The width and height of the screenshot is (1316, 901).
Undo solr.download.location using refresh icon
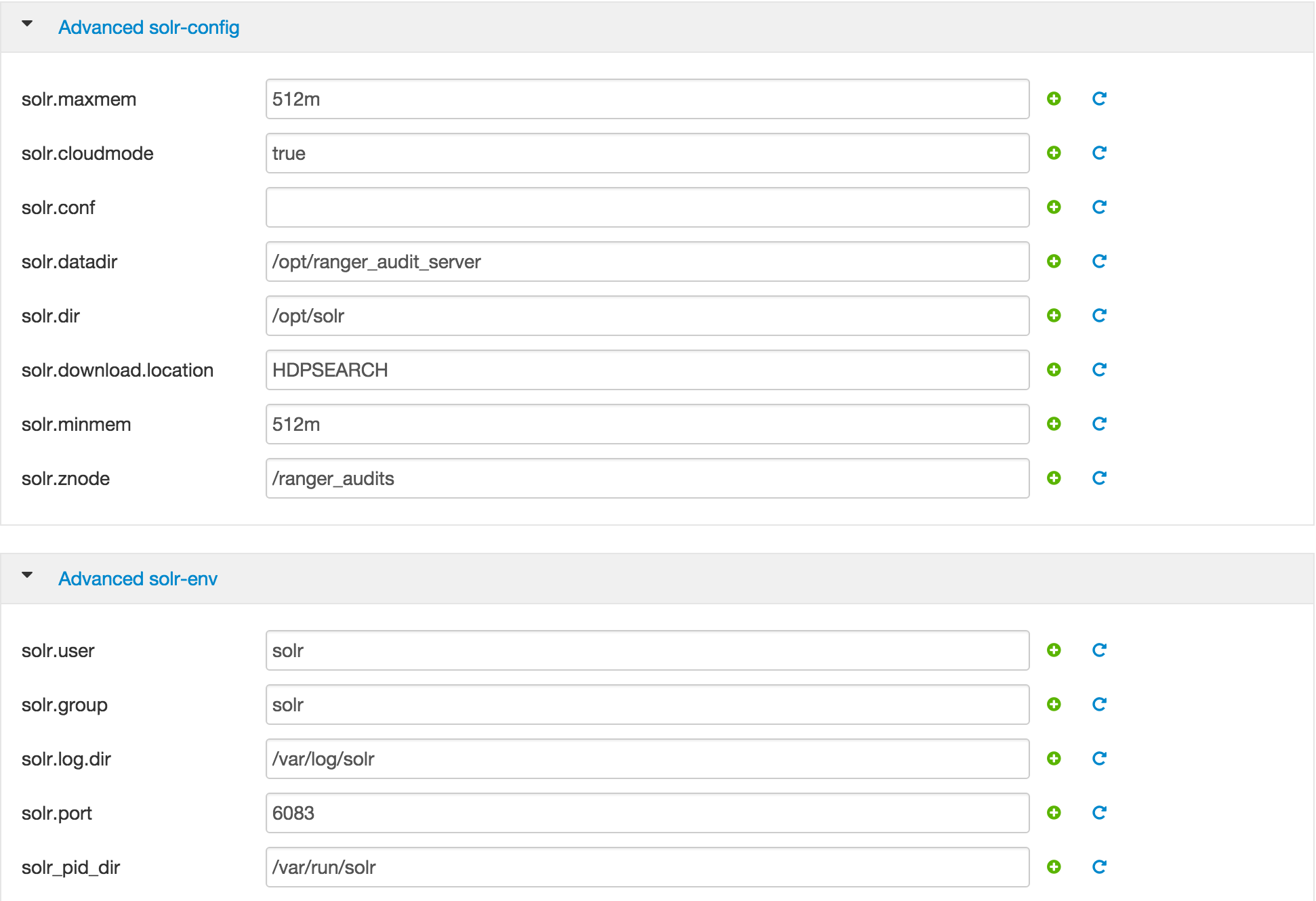pos(1099,370)
